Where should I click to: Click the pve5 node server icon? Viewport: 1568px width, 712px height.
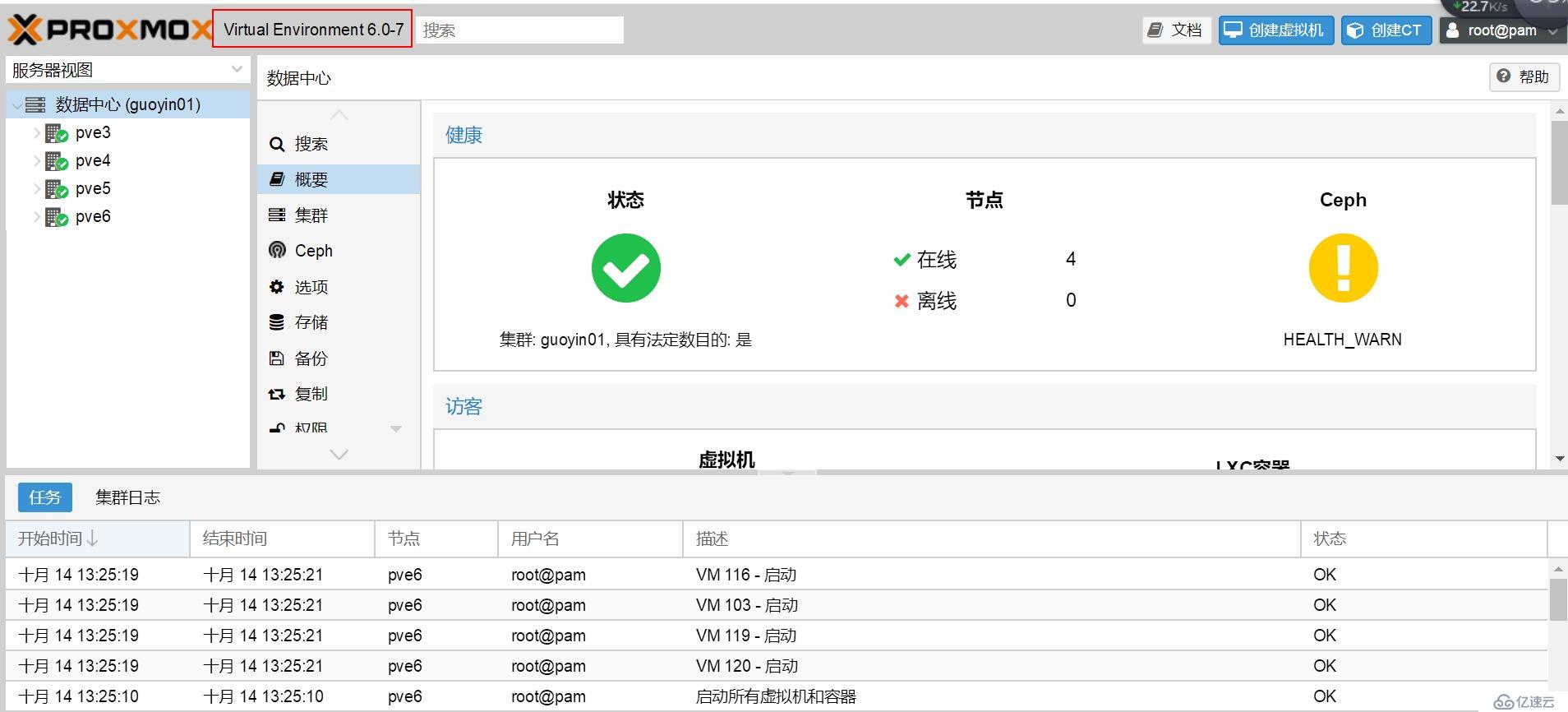[x=56, y=189]
